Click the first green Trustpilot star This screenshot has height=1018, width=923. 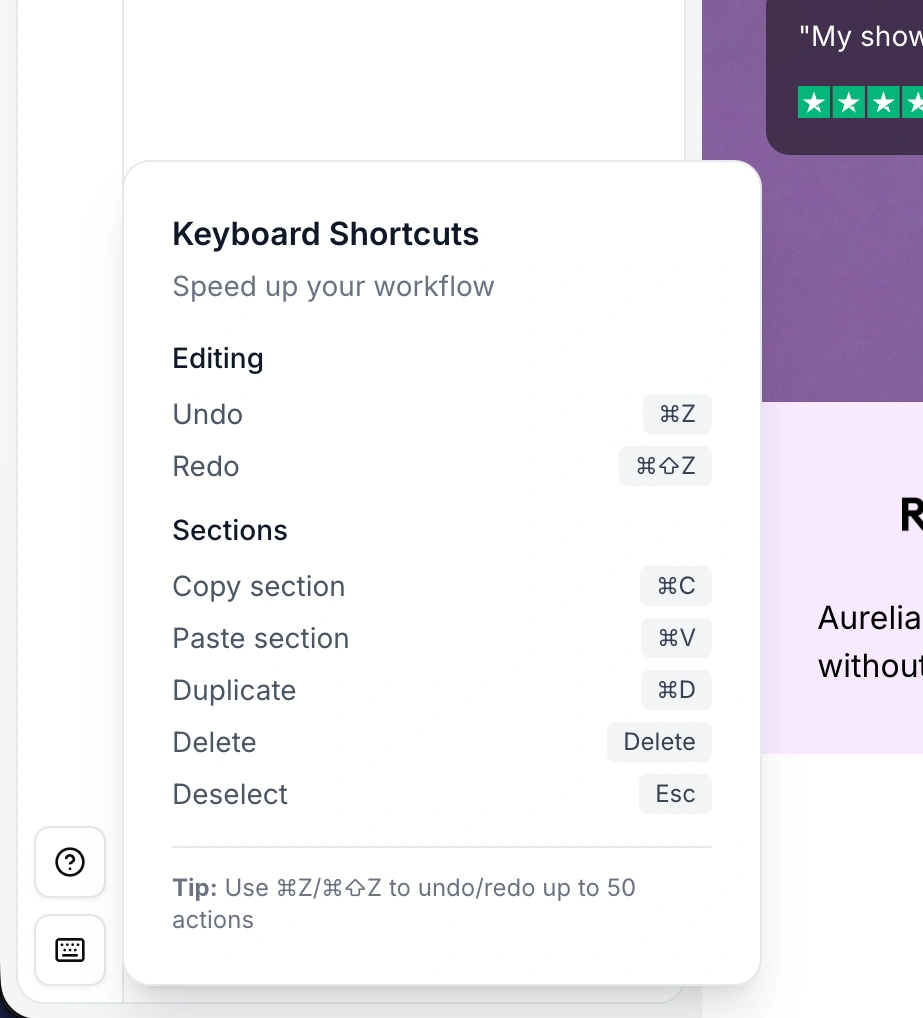(814, 102)
